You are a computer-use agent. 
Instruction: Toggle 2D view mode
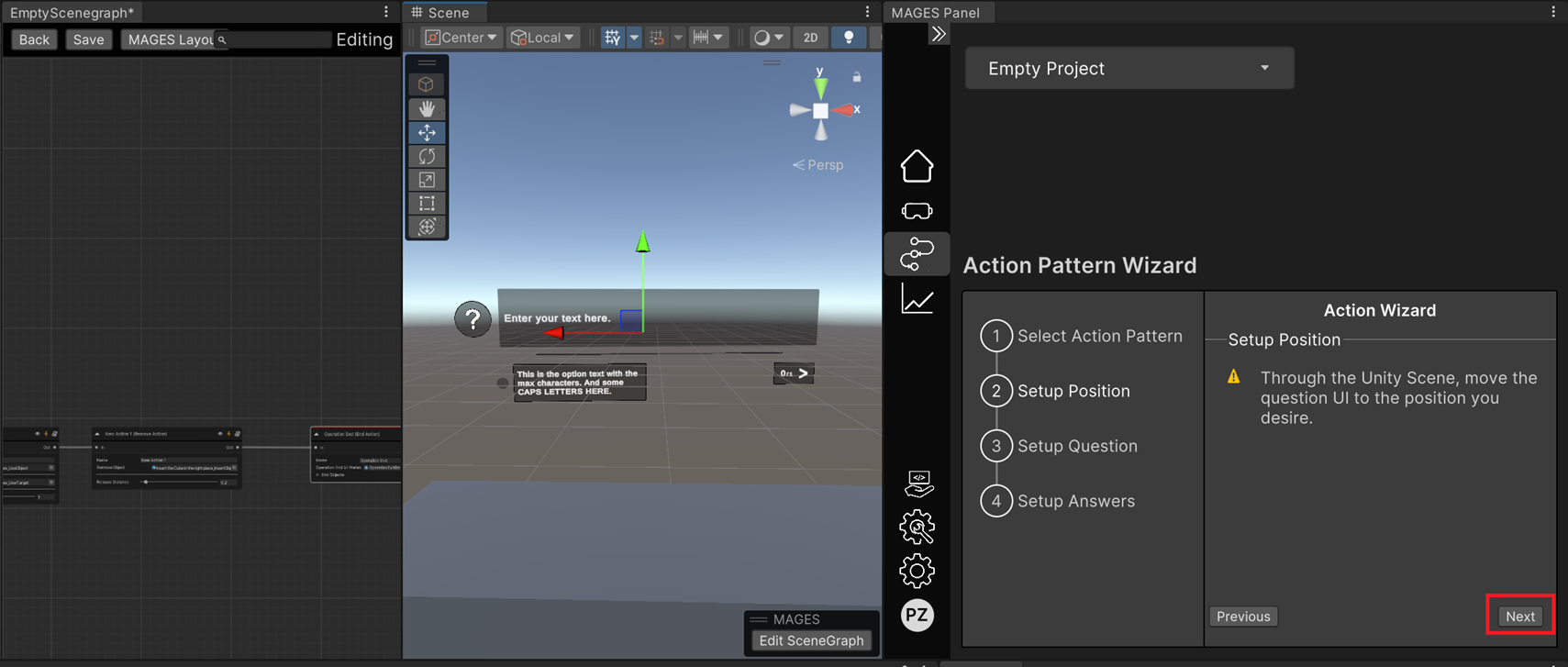810,38
